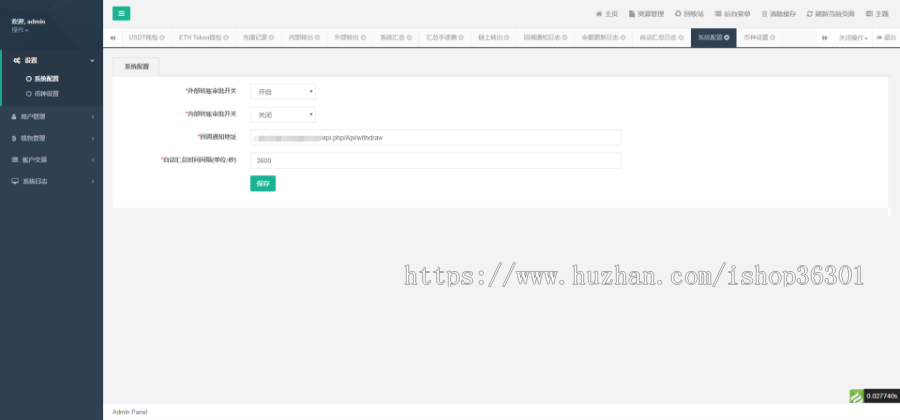Switch to the USDT钱包 tab
Screen dimensions: 900x420
pos(143,37)
